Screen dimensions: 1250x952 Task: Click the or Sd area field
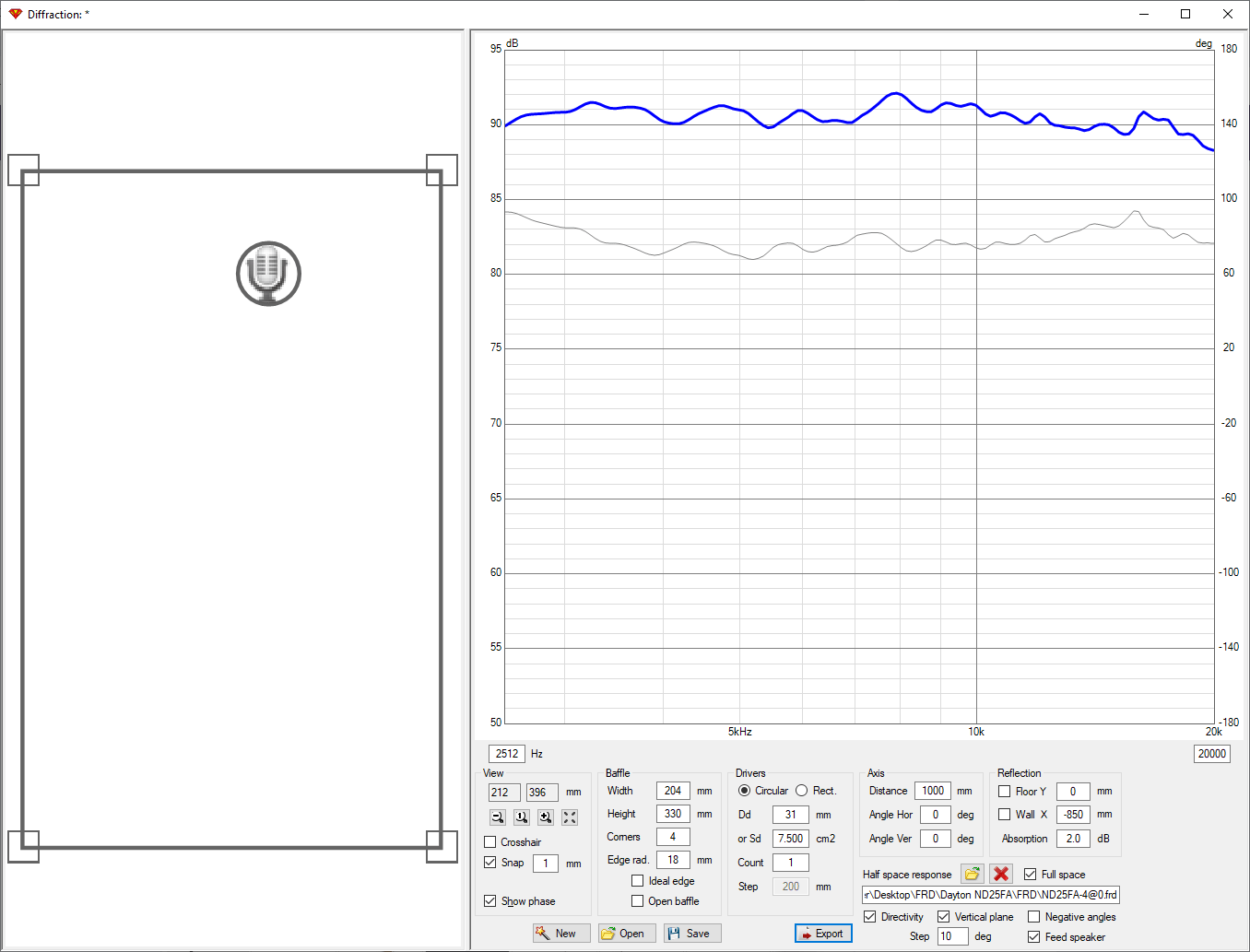791,839
